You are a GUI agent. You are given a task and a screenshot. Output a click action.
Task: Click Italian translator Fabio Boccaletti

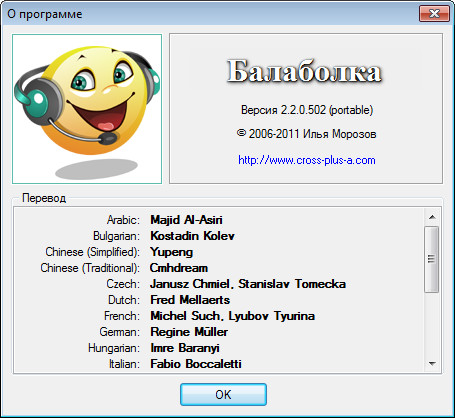[x=196, y=364]
